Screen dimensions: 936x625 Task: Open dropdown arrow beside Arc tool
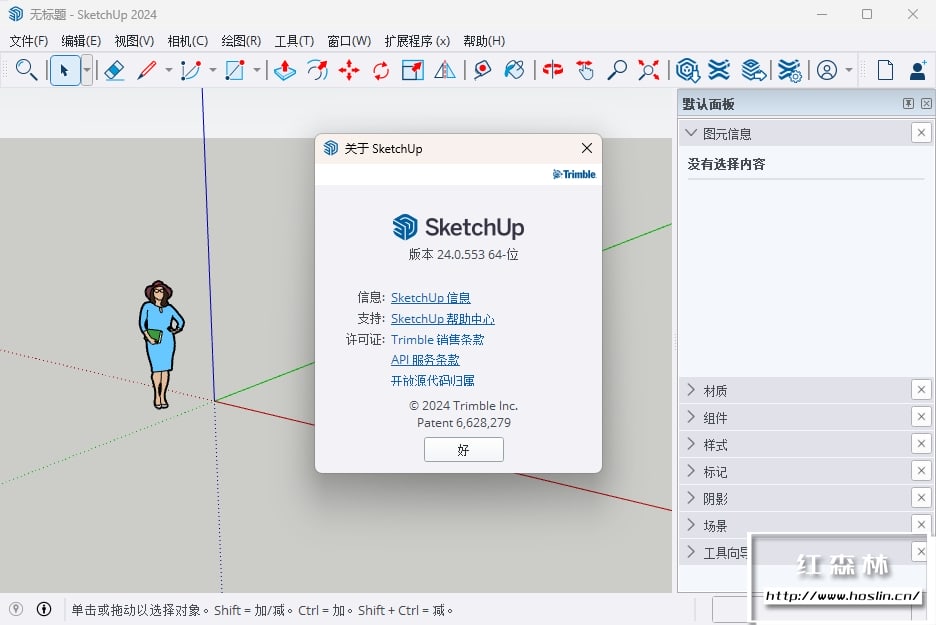pyautogui.click(x=213, y=70)
